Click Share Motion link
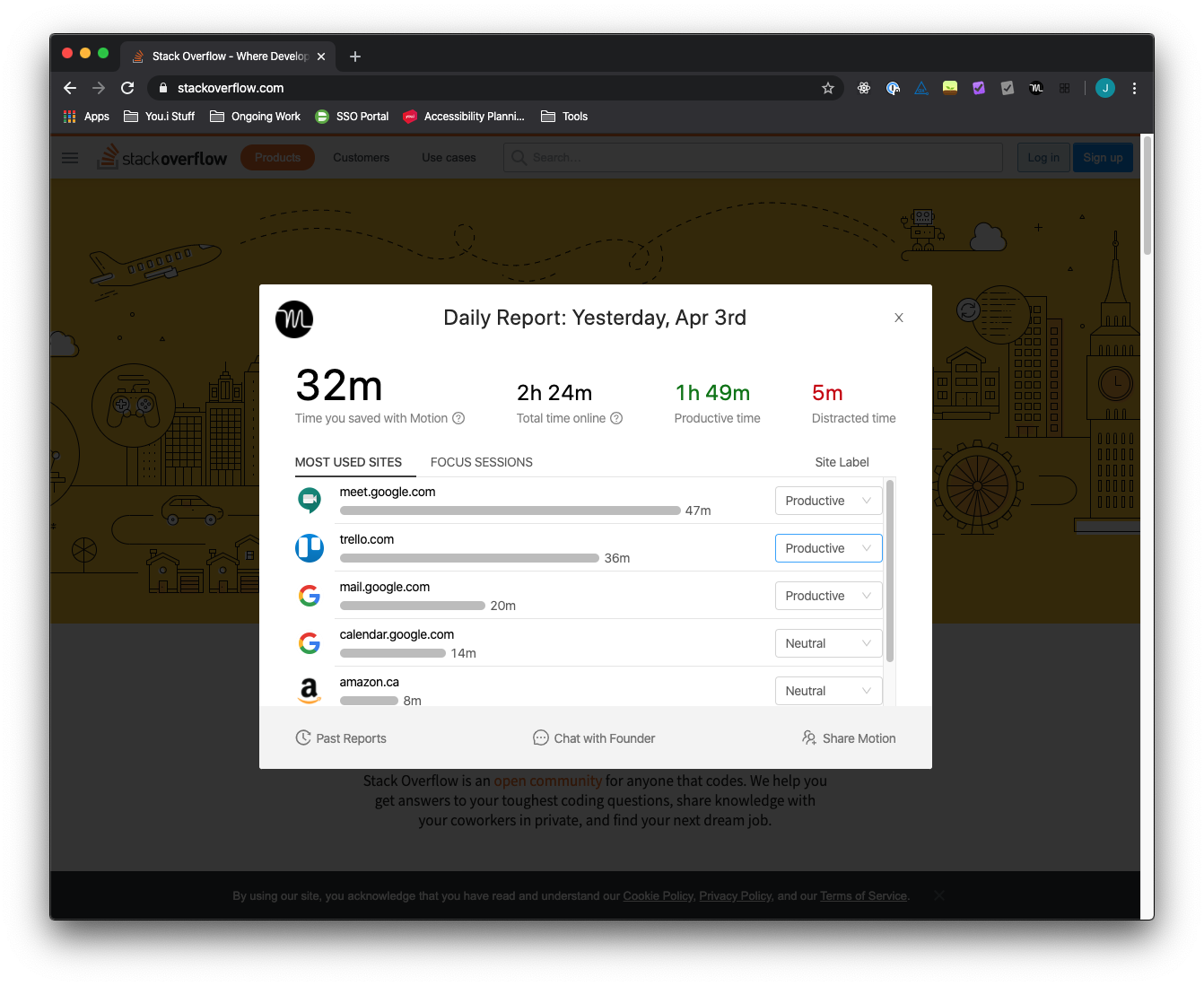This screenshot has width=1204, height=986. [x=849, y=738]
